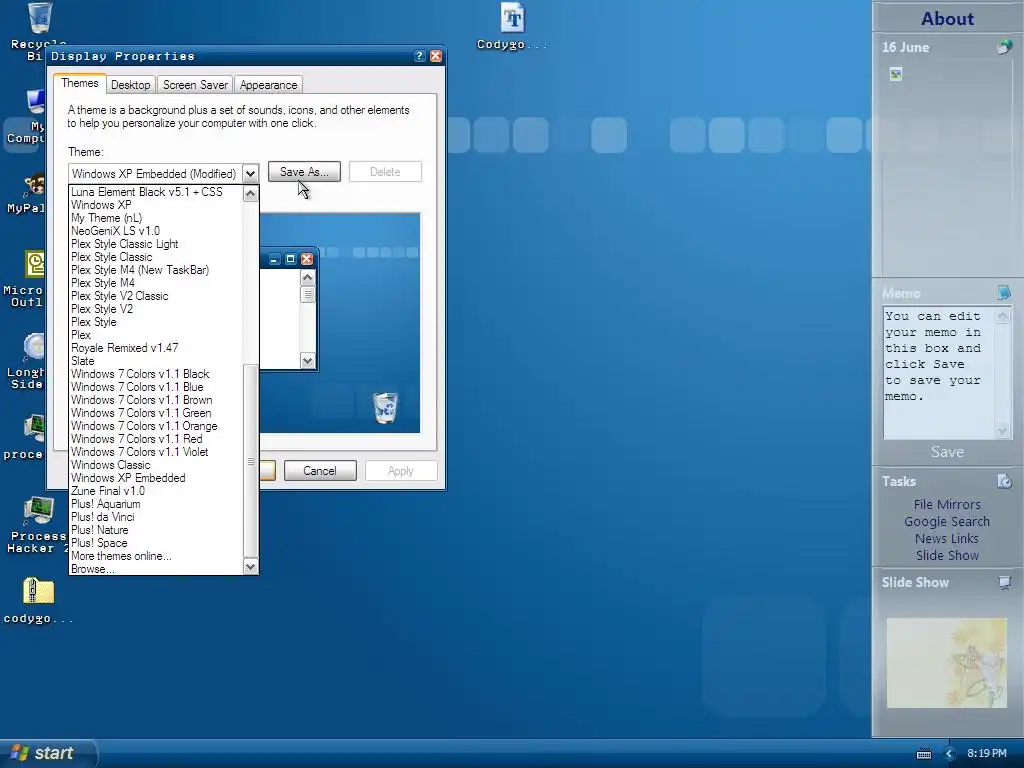
Task: Open My Computer desktop icon
Action: click(x=35, y=103)
